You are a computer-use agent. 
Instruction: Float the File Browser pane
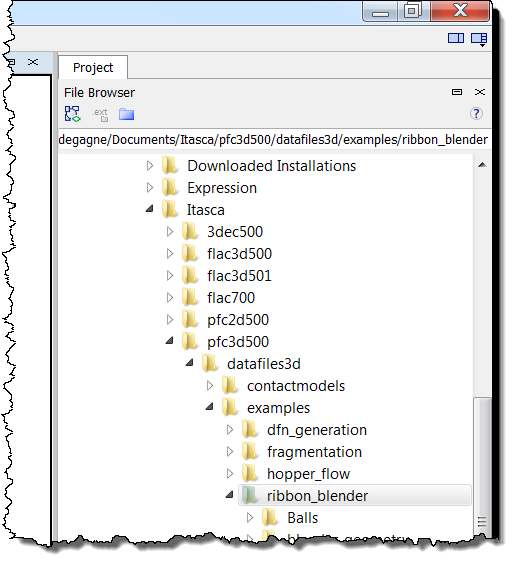click(457, 92)
